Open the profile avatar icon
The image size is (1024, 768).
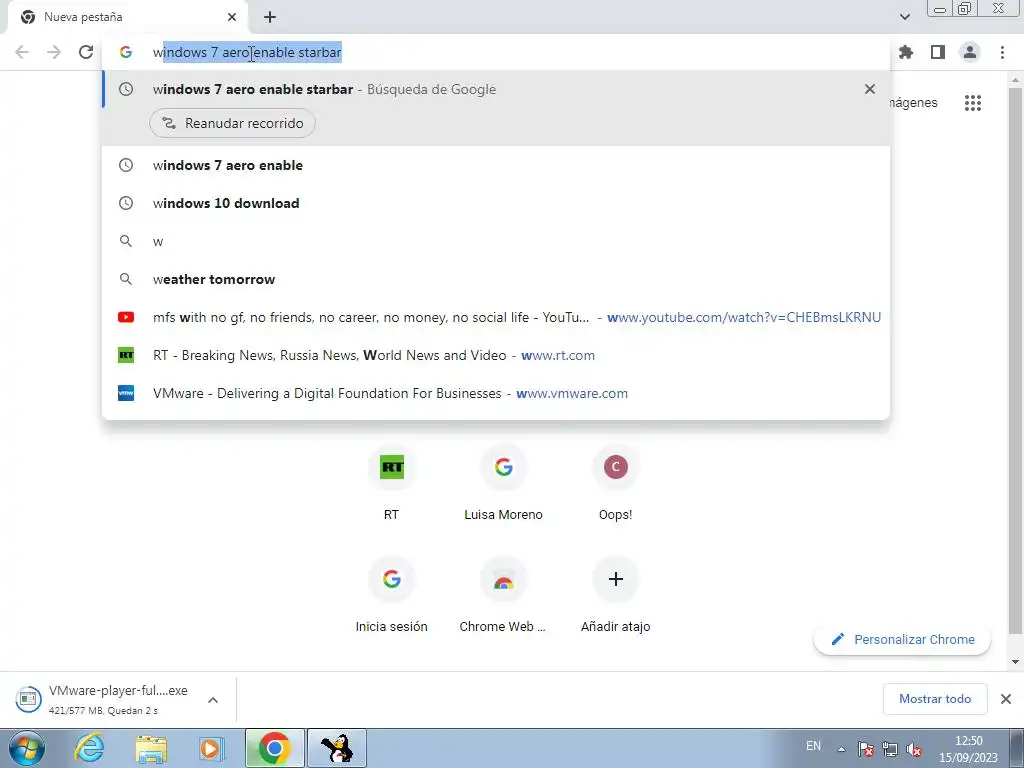[970, 52]
